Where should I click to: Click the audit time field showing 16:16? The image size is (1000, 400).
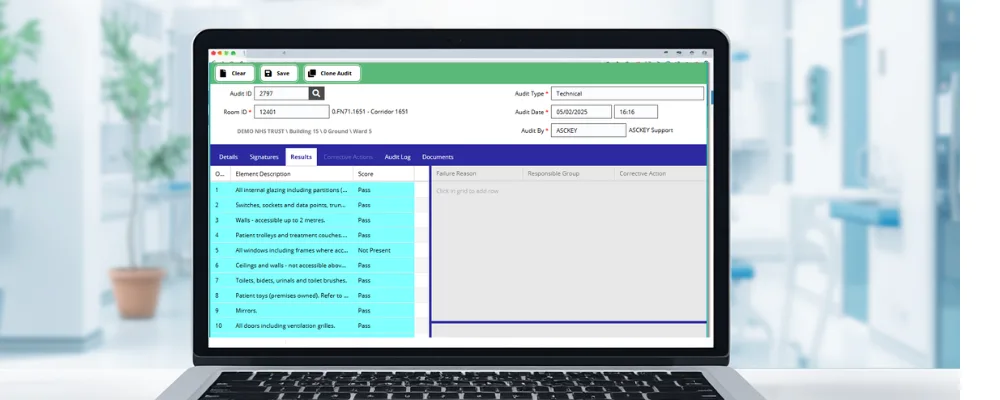click(635, 112)
